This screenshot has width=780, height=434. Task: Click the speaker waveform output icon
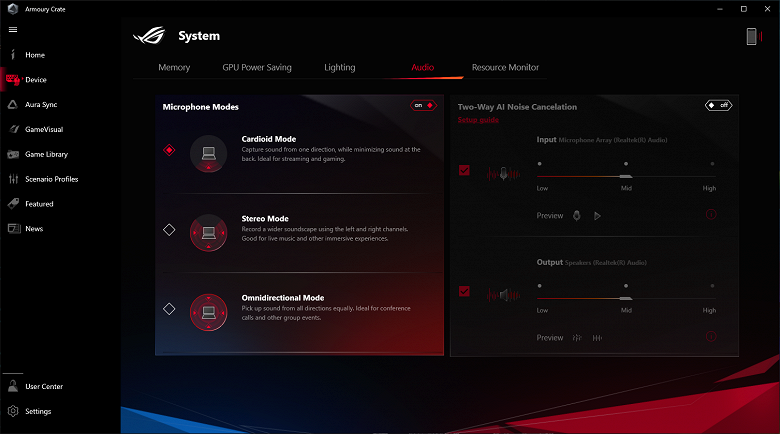click(x=503, y=295)
